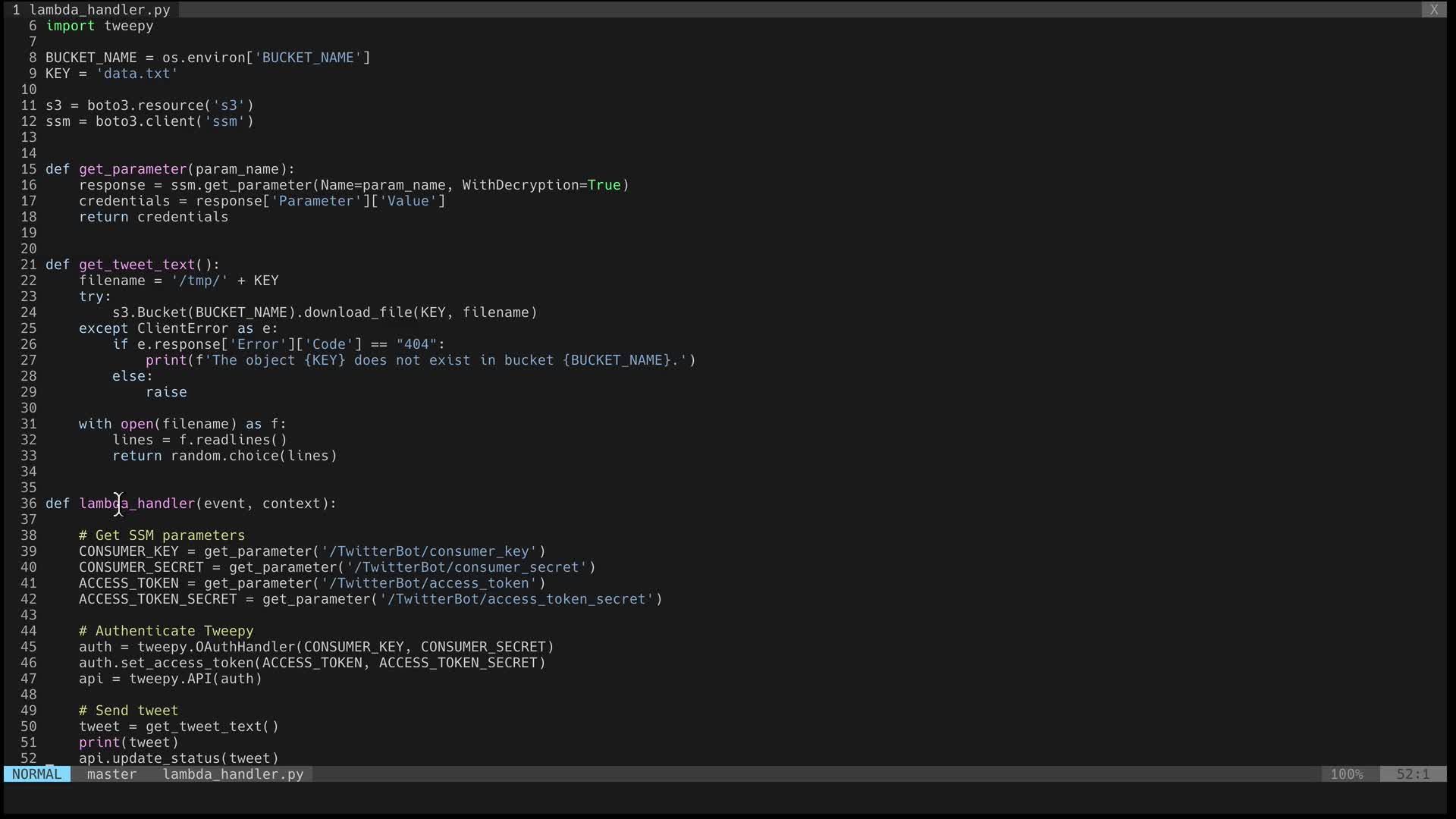Place cursor on the raise statement
The height and width of the screenshot is (819, 1456).
(166, 392)
